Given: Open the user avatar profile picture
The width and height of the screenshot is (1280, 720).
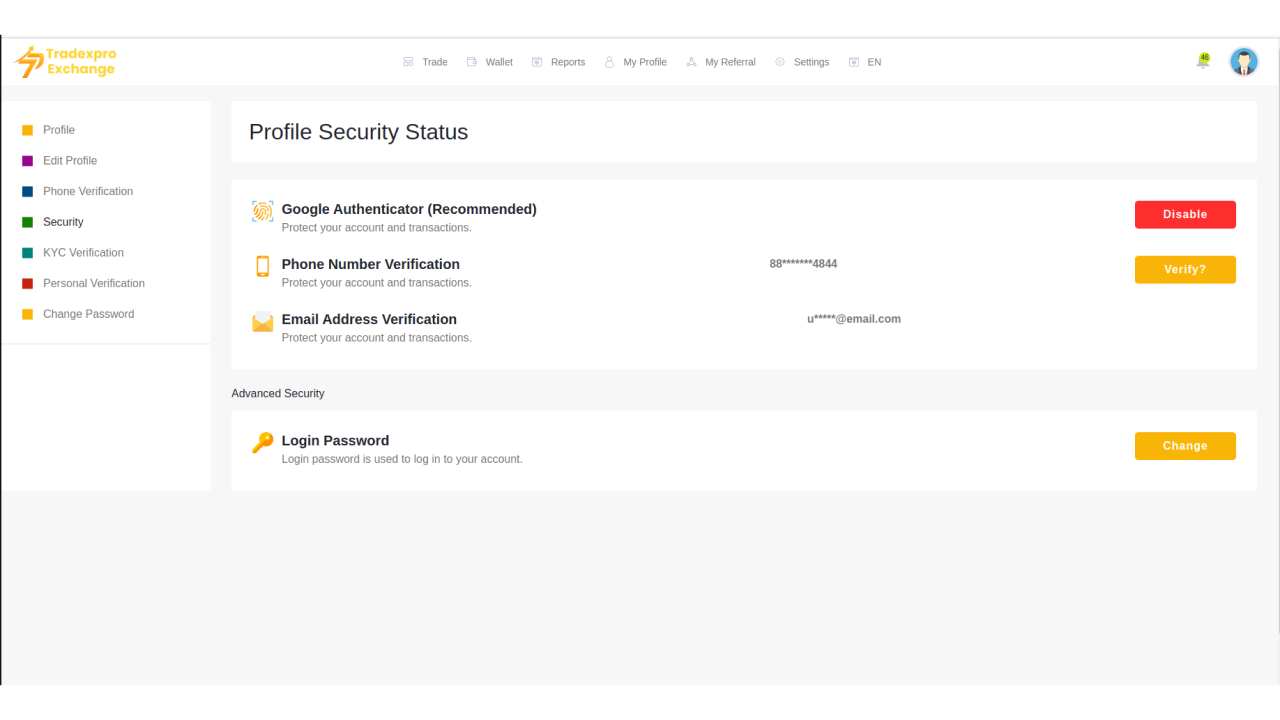Looking at the screenshot, I should click(x=1243, y=62).
